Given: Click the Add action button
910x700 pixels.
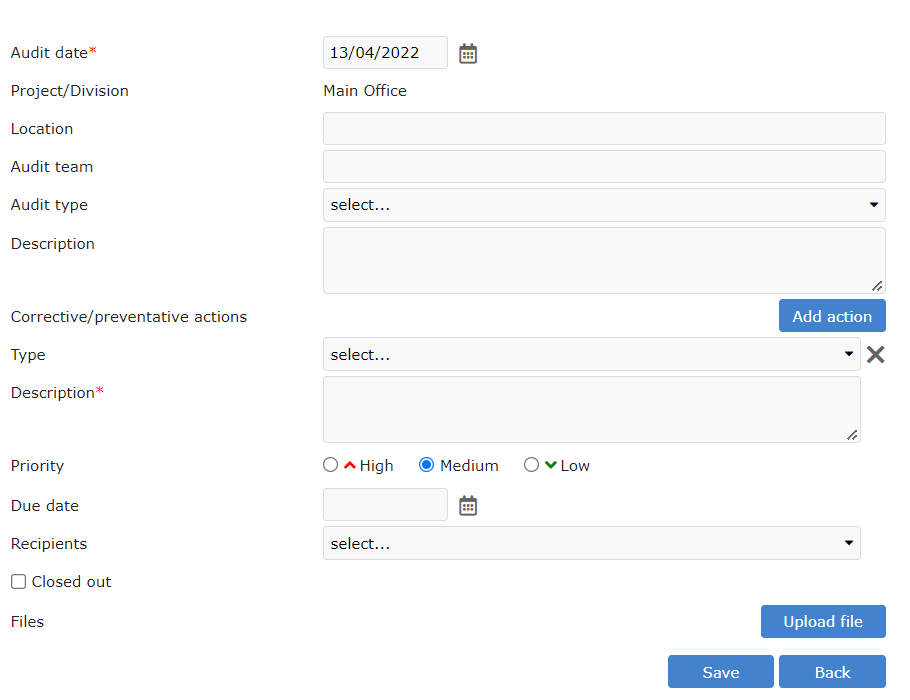Looking at the screenshot, I should point(832,316).
